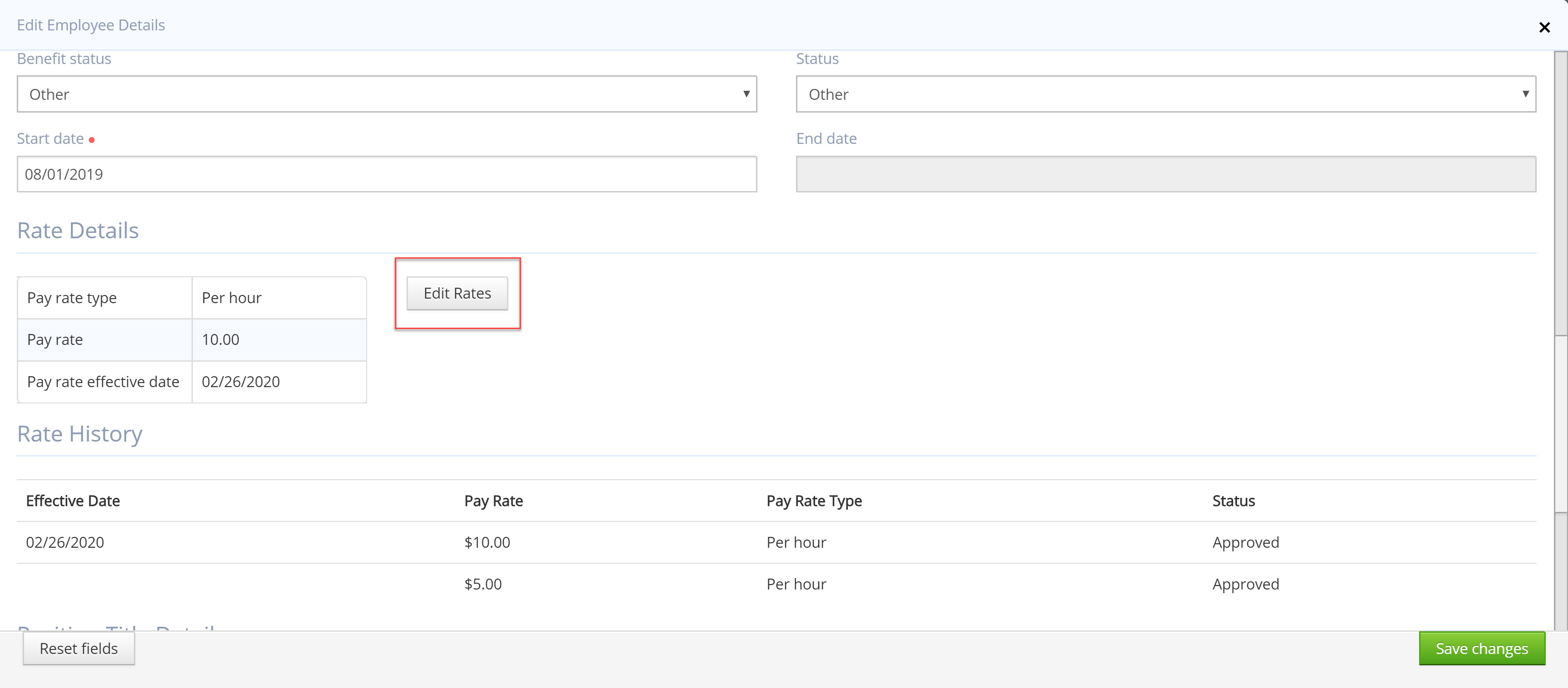This screenshot has height=688, width=1568.
Task: Close the Edit Employee Details dialog
Action: pyautogui.click(x=1544, y=27)
